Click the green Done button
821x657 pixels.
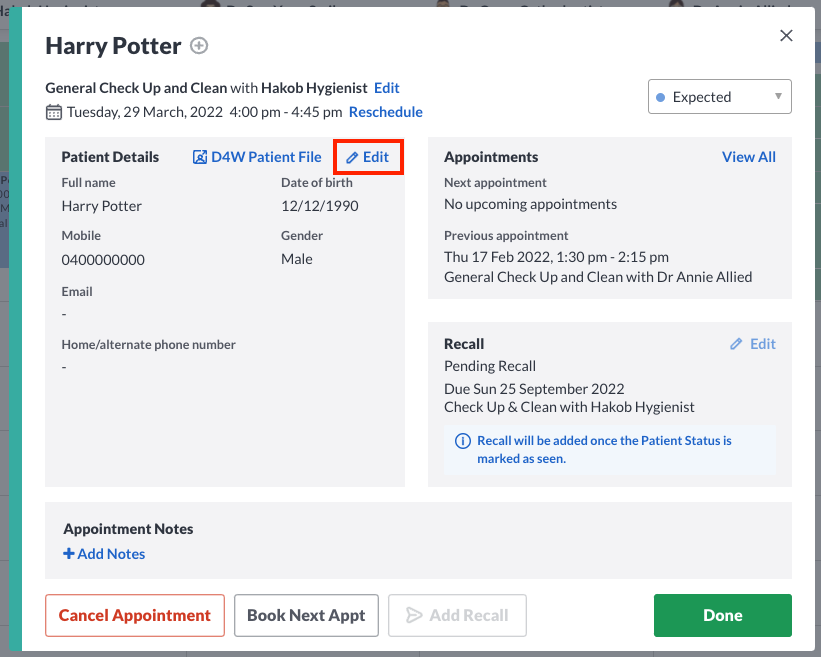point(723,616)
